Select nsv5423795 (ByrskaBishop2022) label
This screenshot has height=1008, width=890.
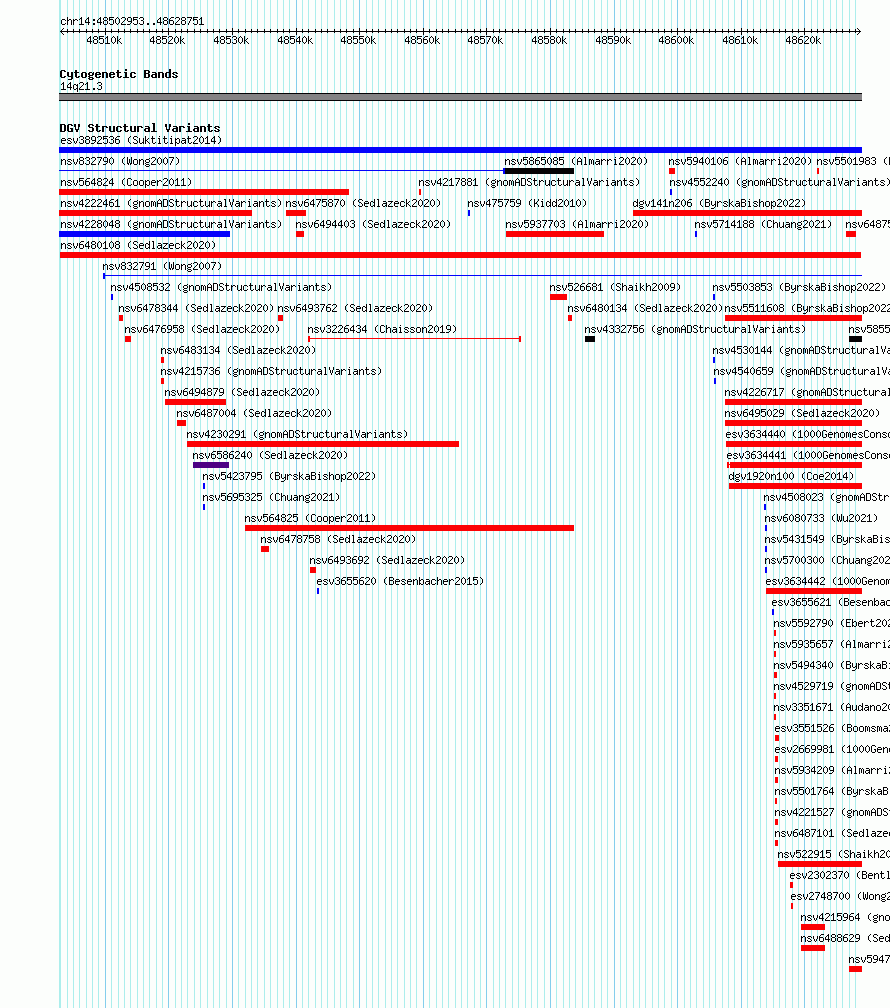(289, 476)
